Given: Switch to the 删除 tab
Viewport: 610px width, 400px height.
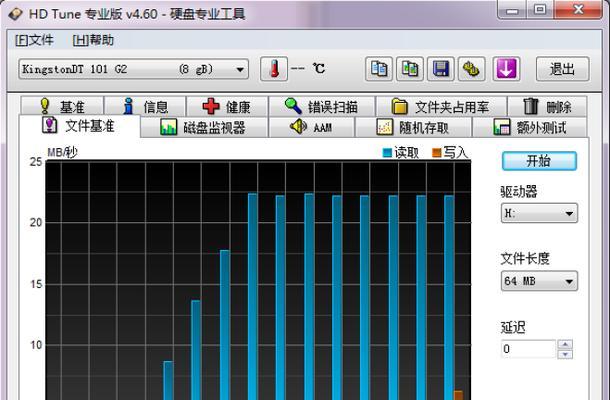Looking at the screenshot, I should tap(547, 106).
